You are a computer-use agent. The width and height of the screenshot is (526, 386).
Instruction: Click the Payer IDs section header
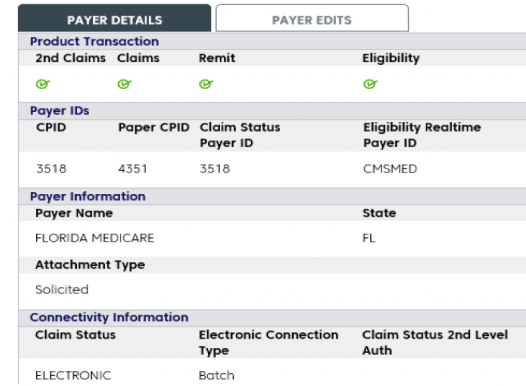pos(60,111)
